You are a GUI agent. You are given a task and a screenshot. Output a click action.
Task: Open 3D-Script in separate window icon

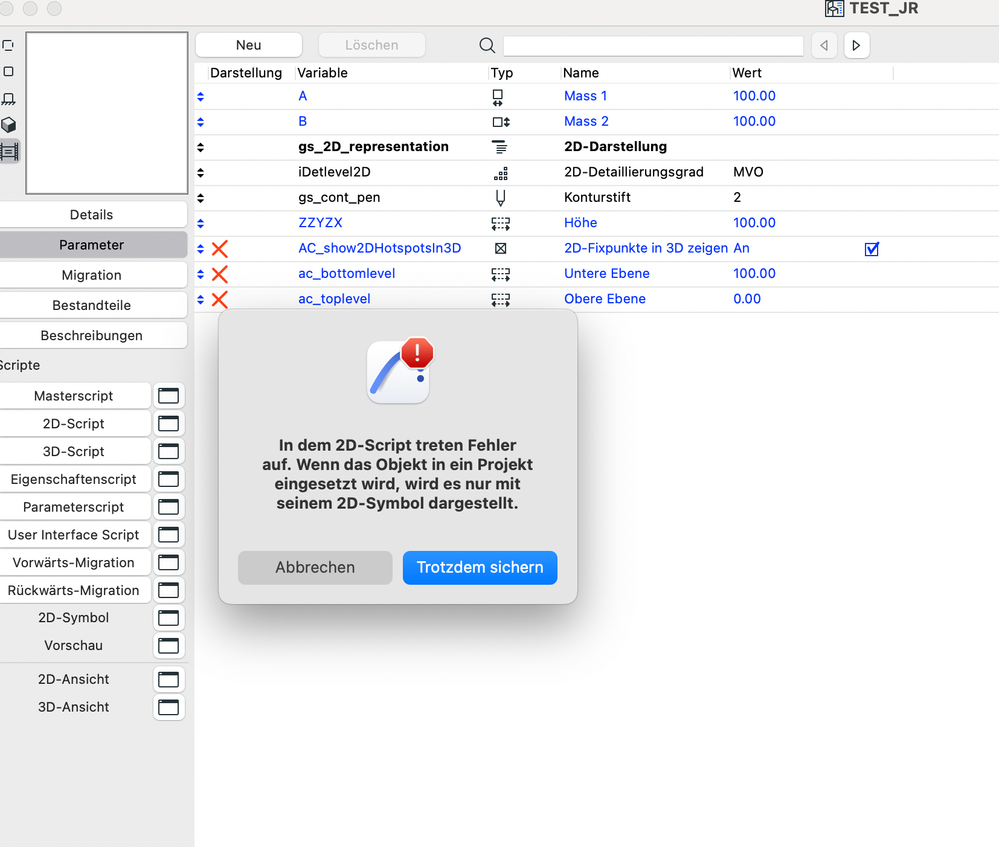pos(168,451)
